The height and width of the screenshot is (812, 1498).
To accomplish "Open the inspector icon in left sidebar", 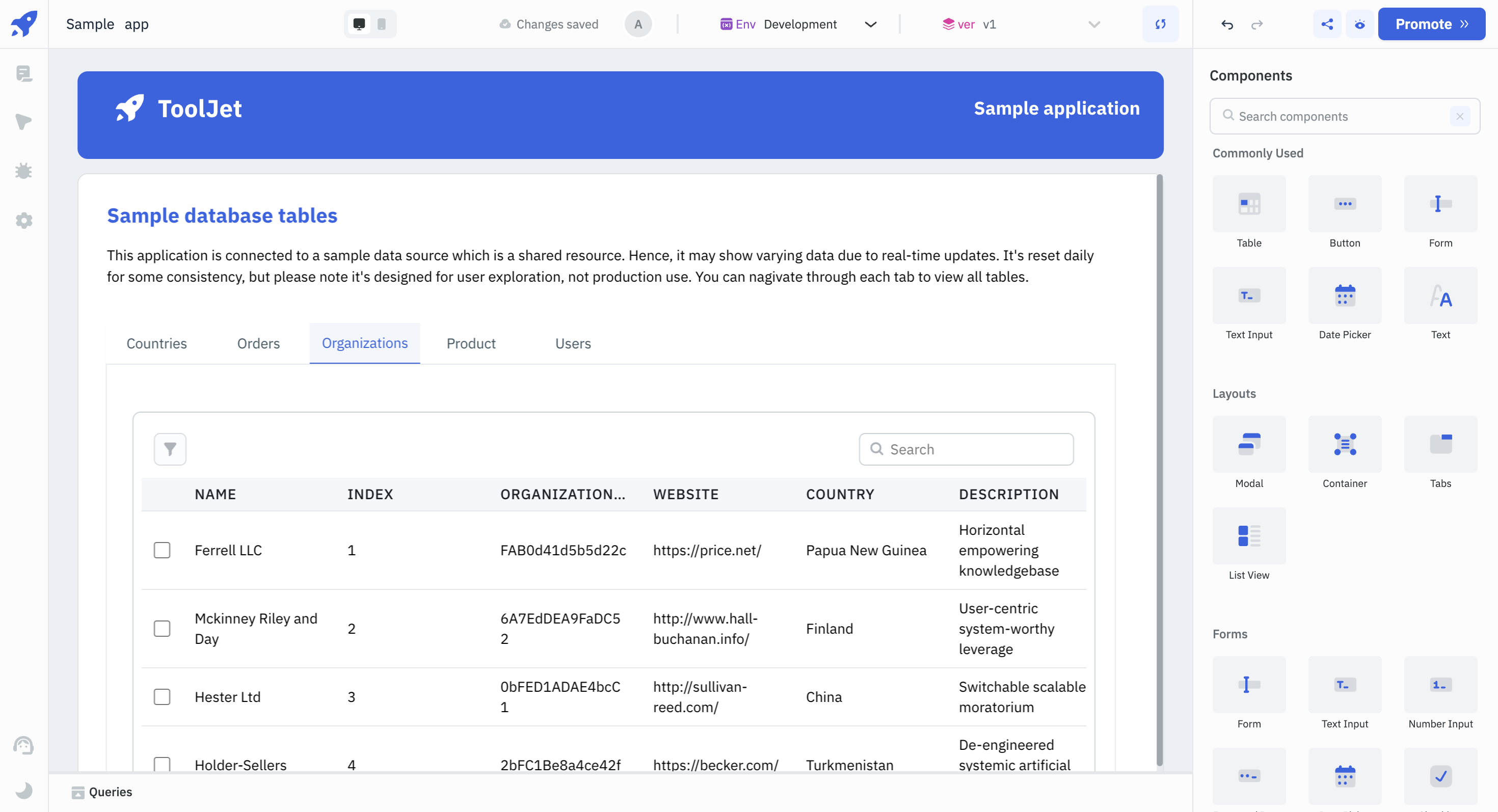I will point(23,121).
